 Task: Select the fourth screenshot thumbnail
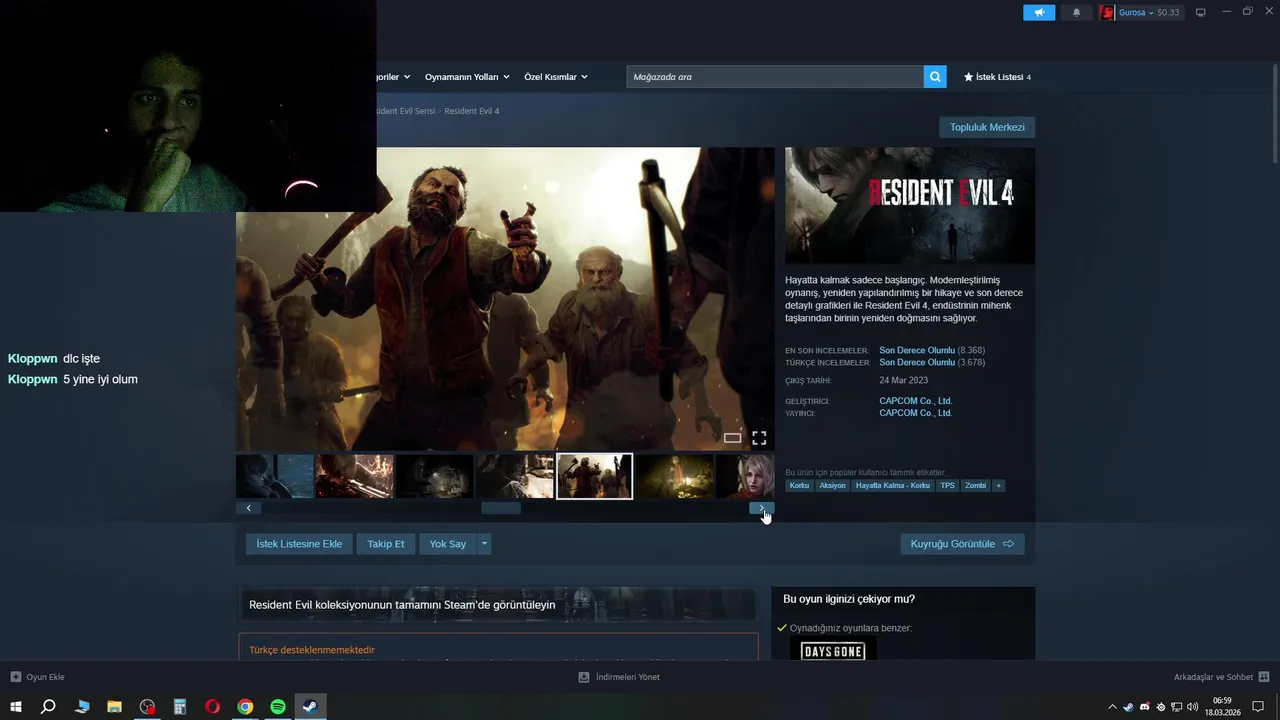click(515, 476)
